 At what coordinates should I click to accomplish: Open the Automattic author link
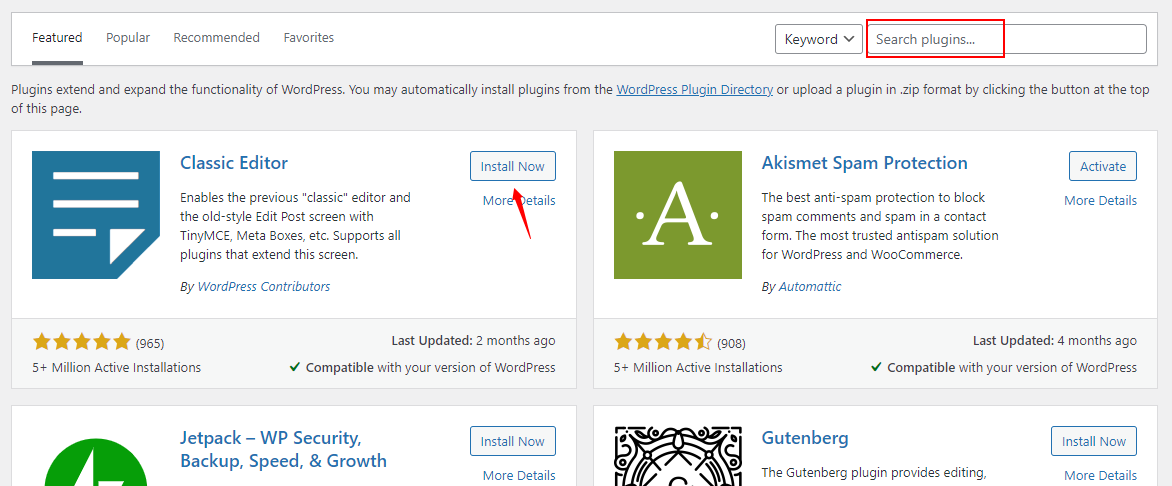(x=809, y=286)
